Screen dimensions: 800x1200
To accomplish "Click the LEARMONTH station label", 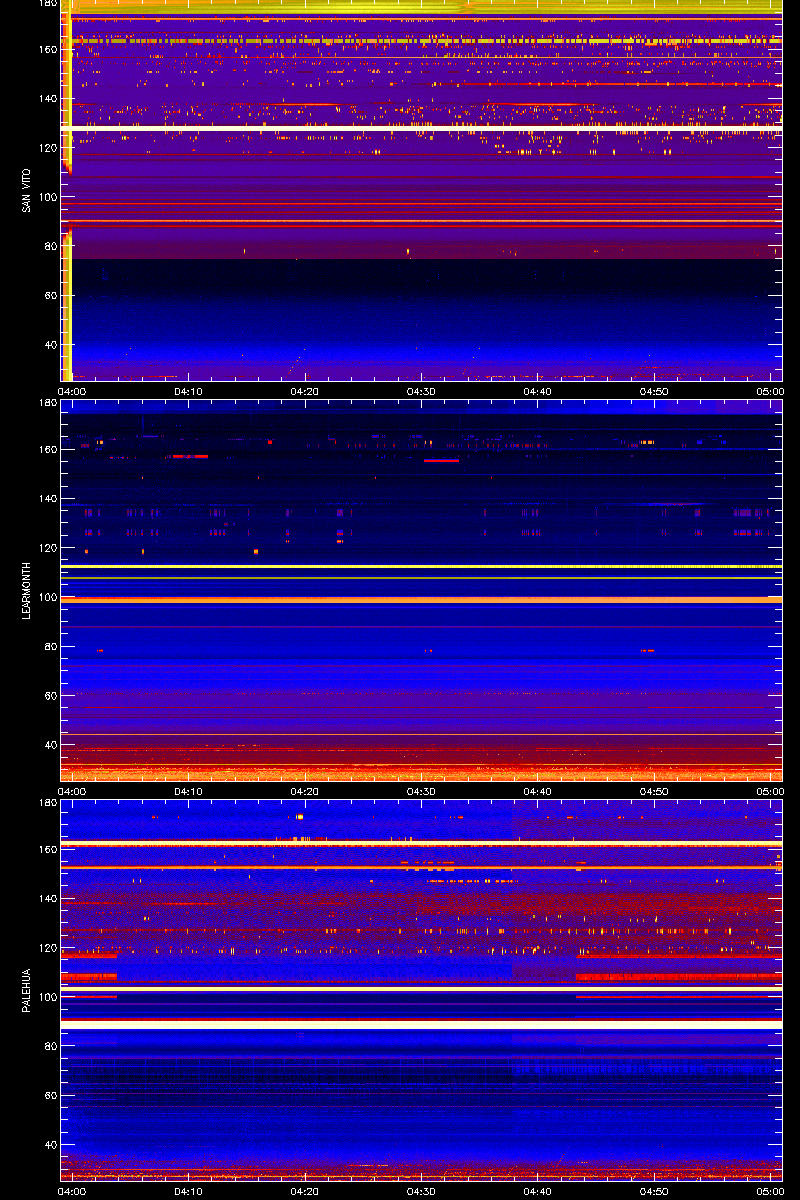I will [x=26, y=590].
